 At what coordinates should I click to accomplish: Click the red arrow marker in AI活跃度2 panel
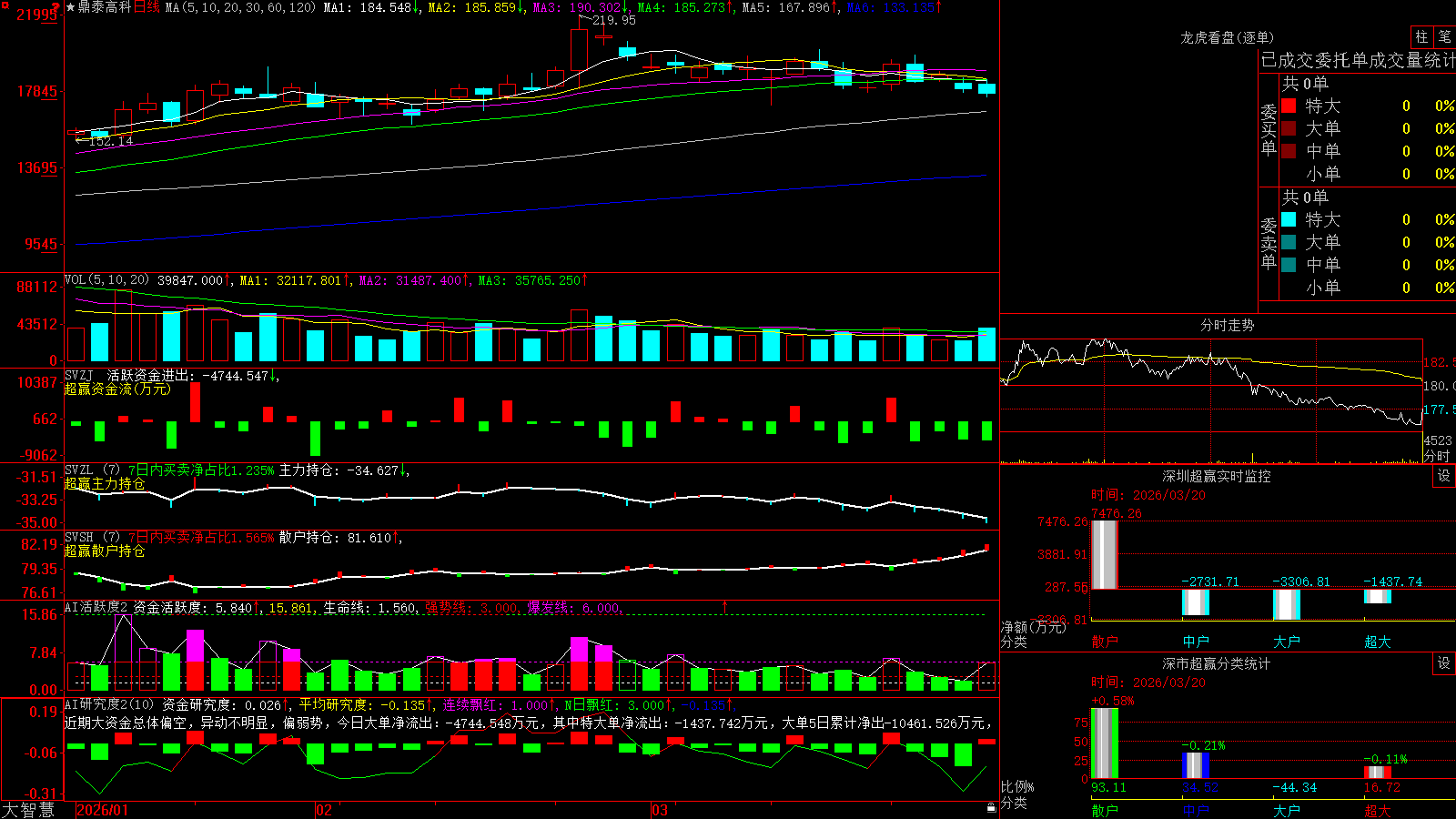click(725, 606)
